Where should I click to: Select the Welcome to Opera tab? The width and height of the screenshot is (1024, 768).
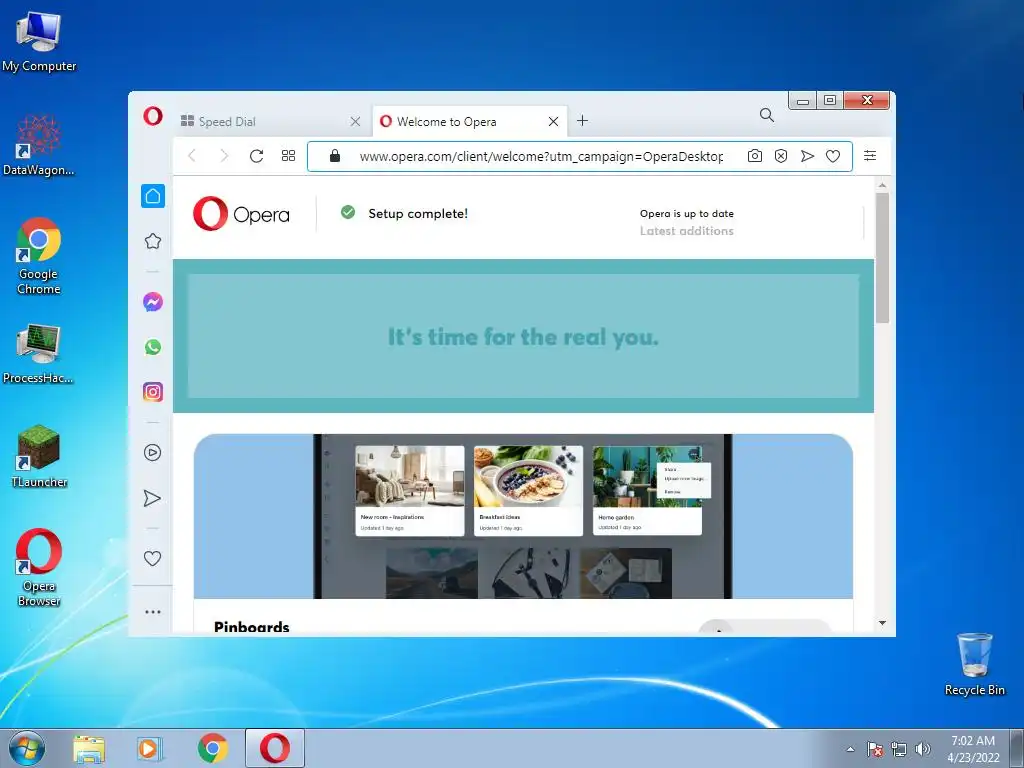tap(470, 121)
